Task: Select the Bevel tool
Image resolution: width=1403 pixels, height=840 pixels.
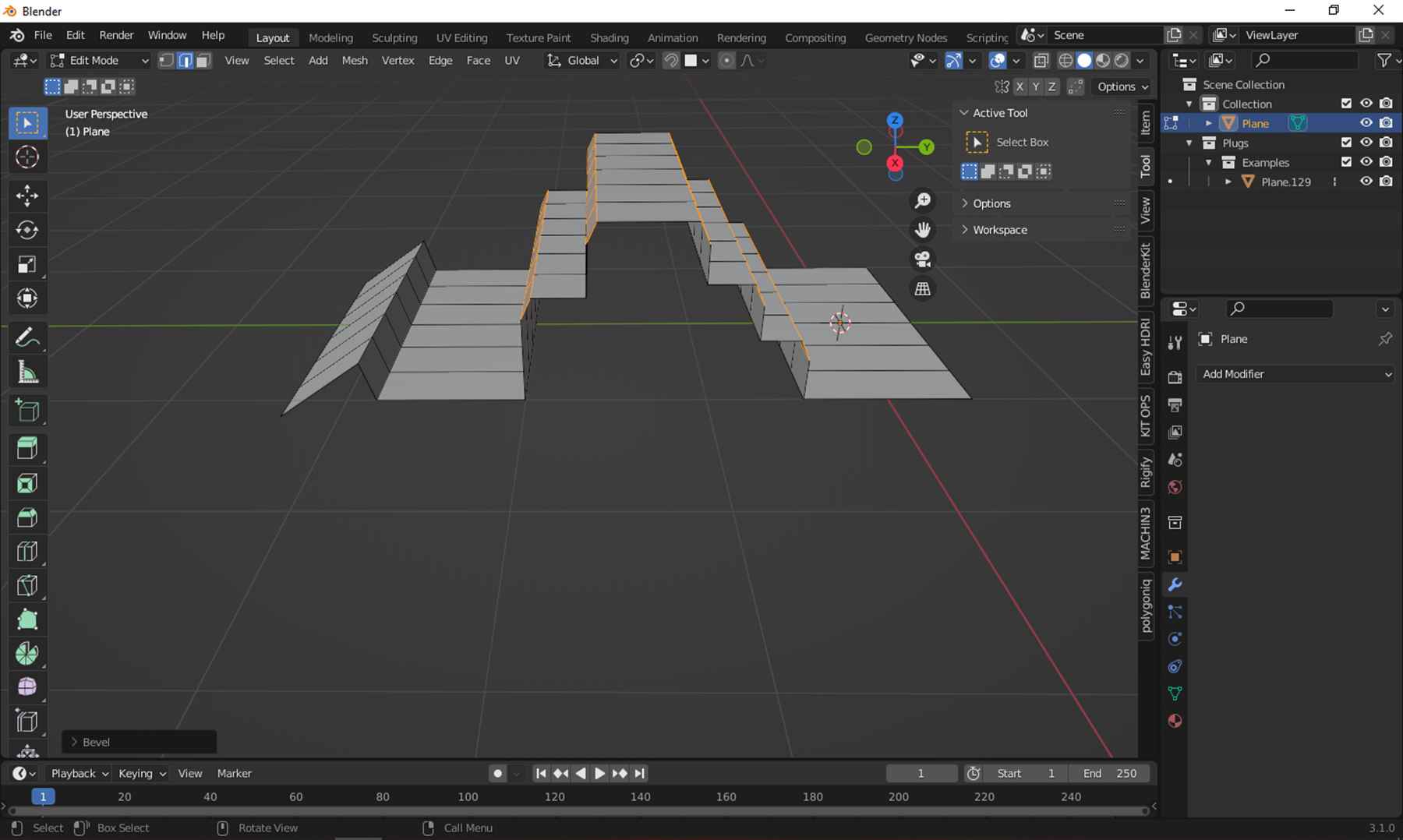Action: (27, 517)
